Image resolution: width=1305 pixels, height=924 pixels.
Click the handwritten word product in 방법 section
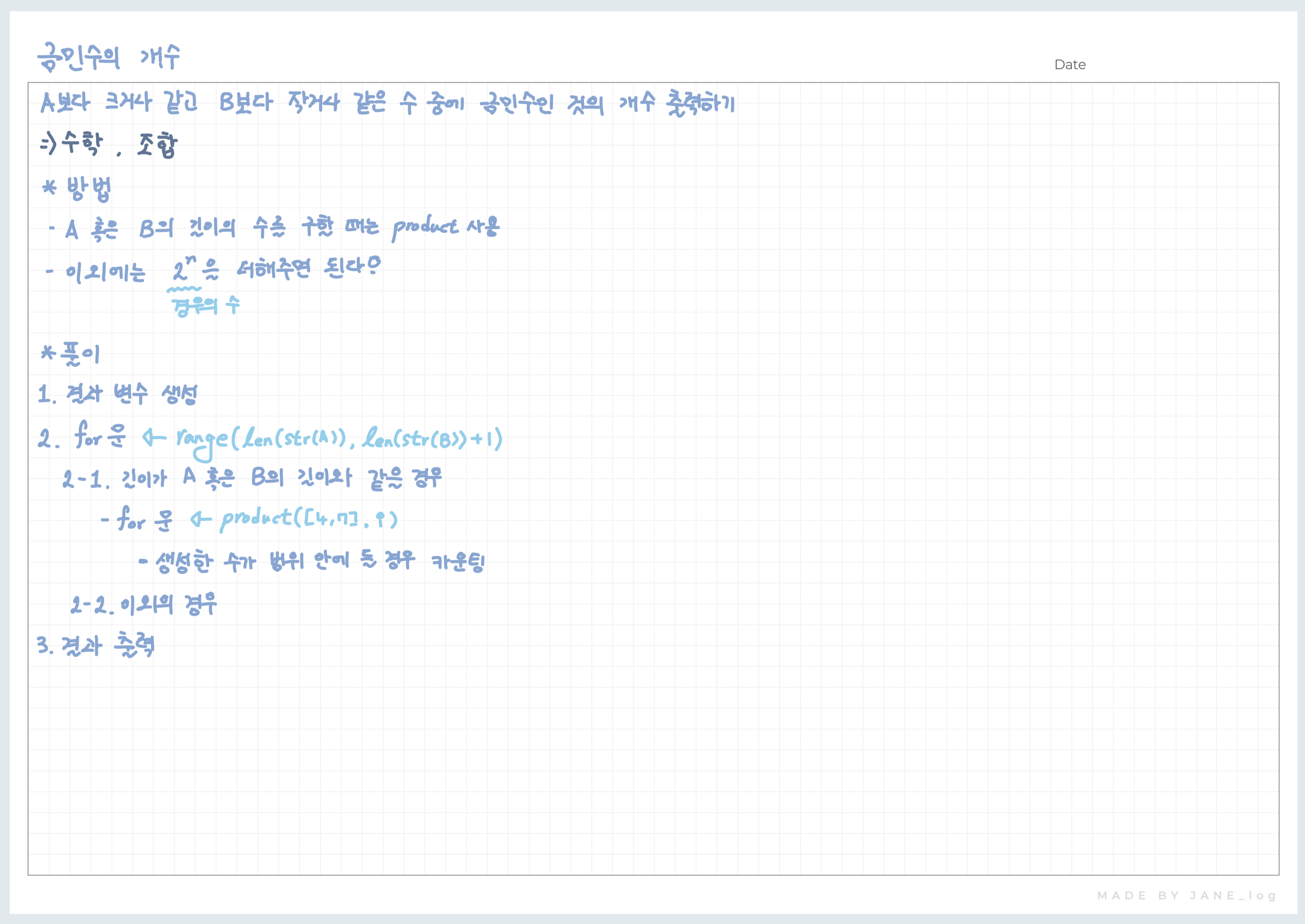click(425, 227)
